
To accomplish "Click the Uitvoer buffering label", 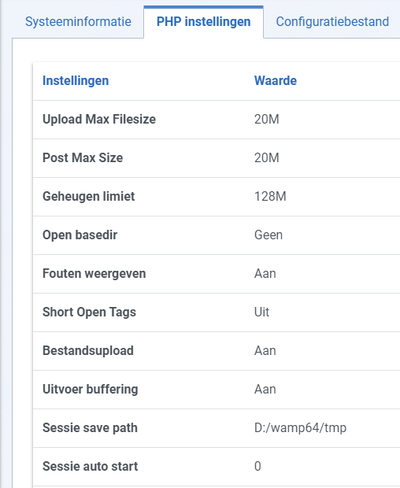I will click(x=90, y=389).
